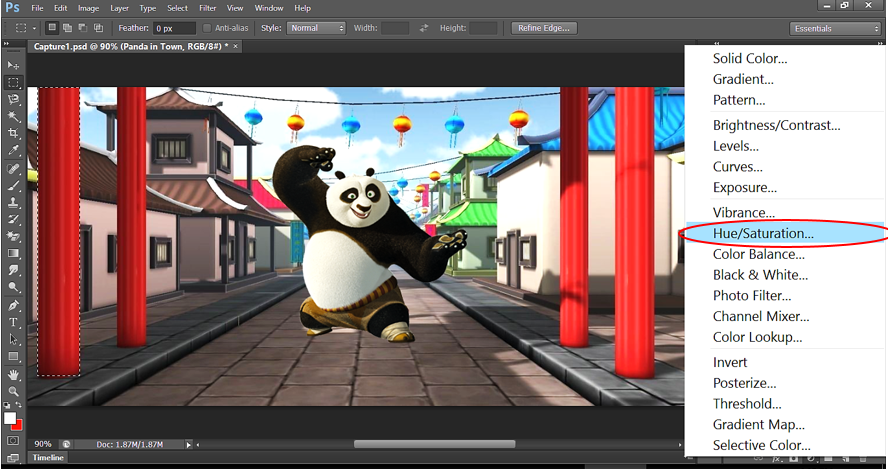This screenshot has width=888, height=471.
Task: Click New selection mode icon
Action: 52,28
